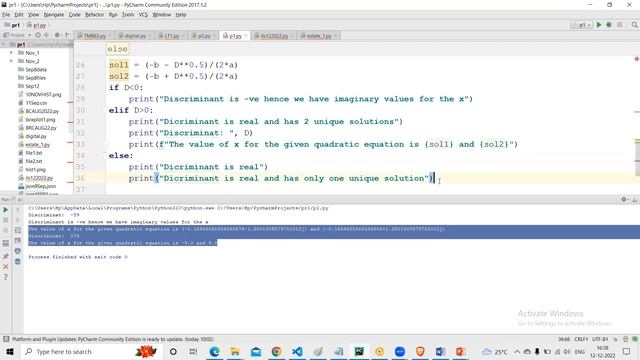This screenshot has width=640, height=360.
Task: Click p1.py breadcrumb in navigation bar
Action: point(36,25)
